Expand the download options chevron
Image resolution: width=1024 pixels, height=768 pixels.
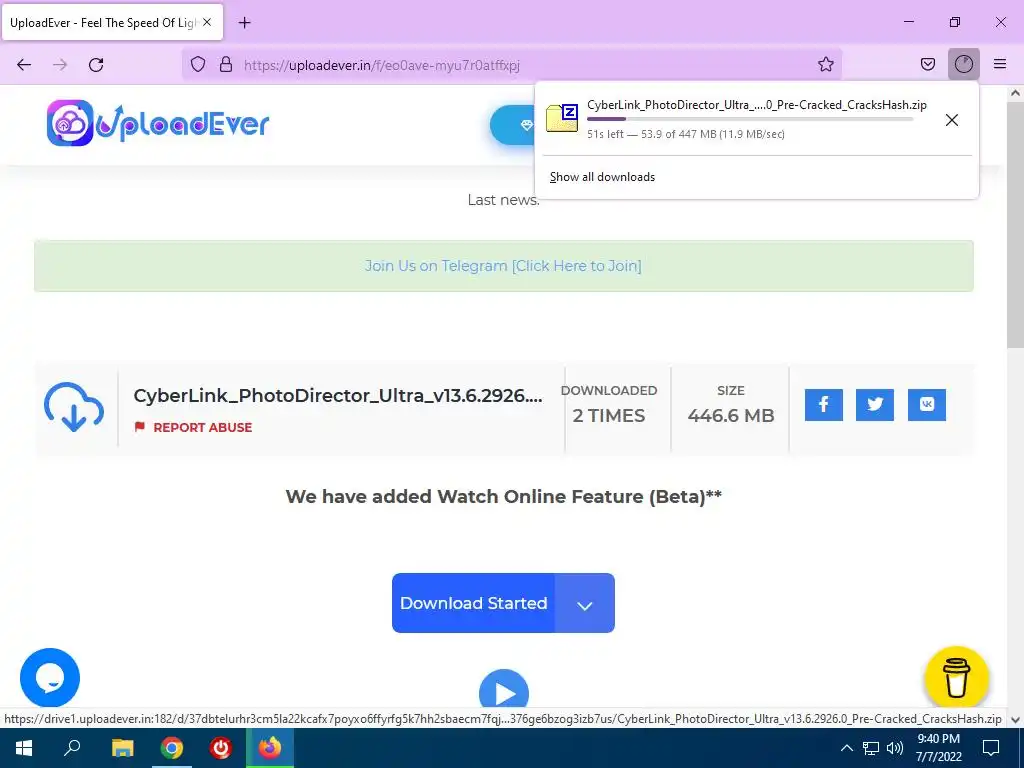tap(584, 604)
